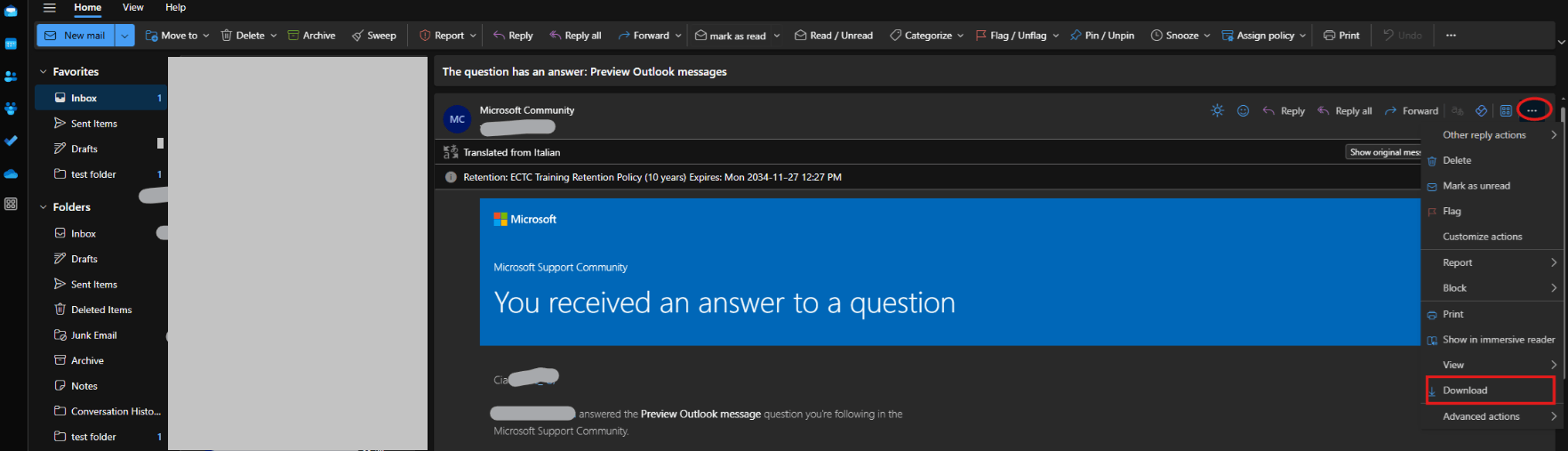Screen dimensions: 1568x451
Task: Toggle the hamburger navigation pane button
Action: (x=50, y=7)
